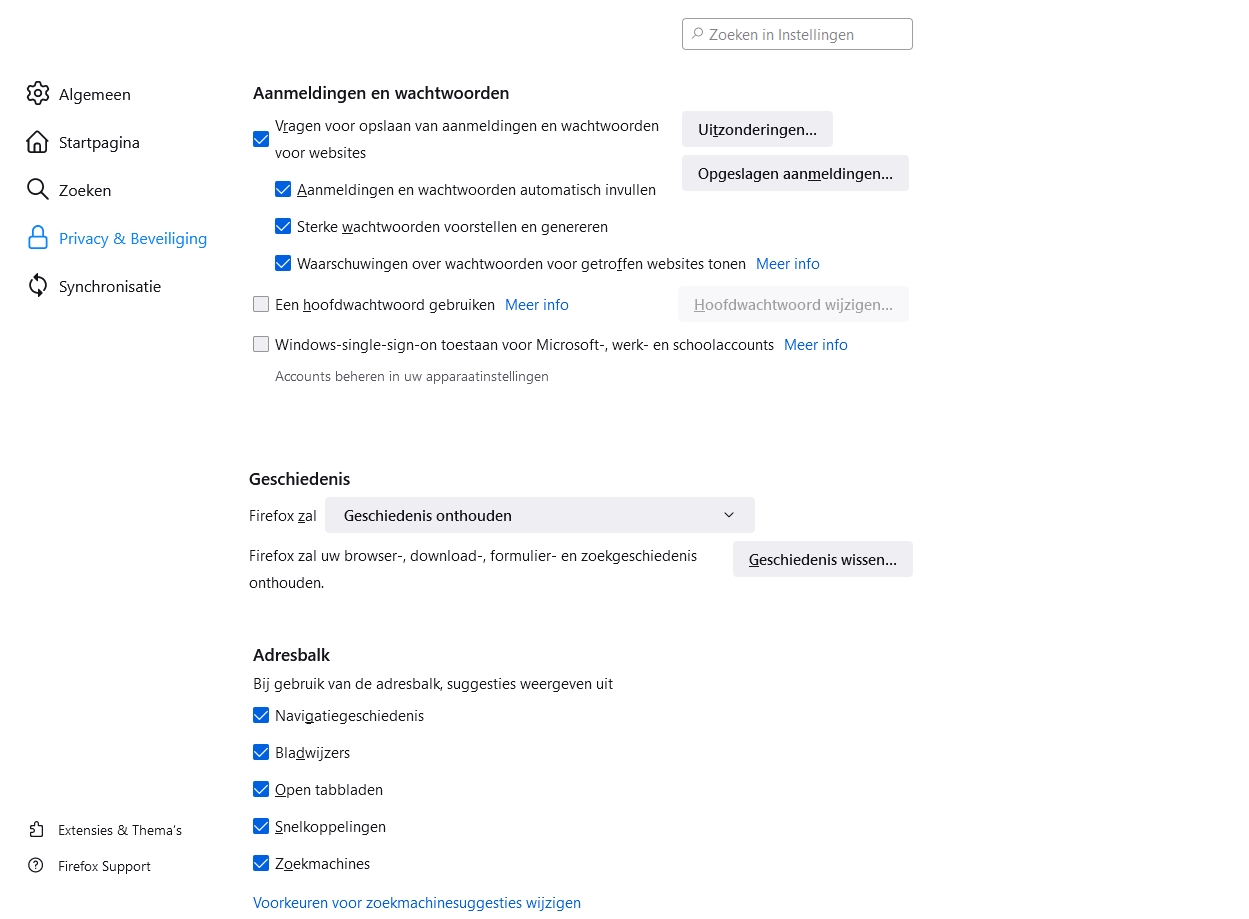1249x919 pixels.
Task: Disable Navigatiegeschiedenis suggestions
Action: pos(261,715)
